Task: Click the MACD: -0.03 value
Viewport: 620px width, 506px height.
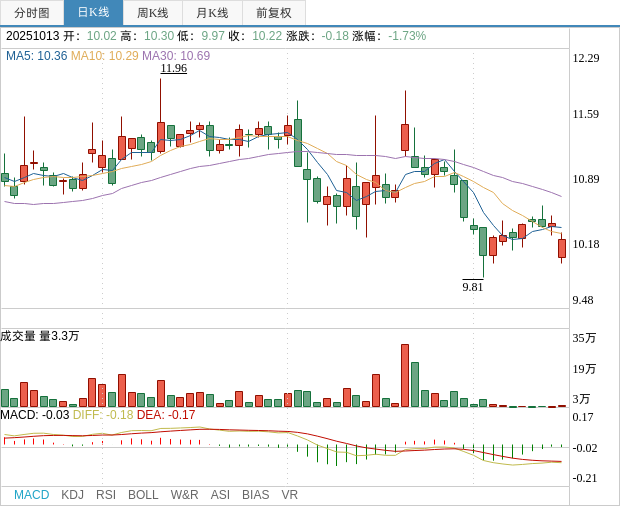Action: (35, 415)
